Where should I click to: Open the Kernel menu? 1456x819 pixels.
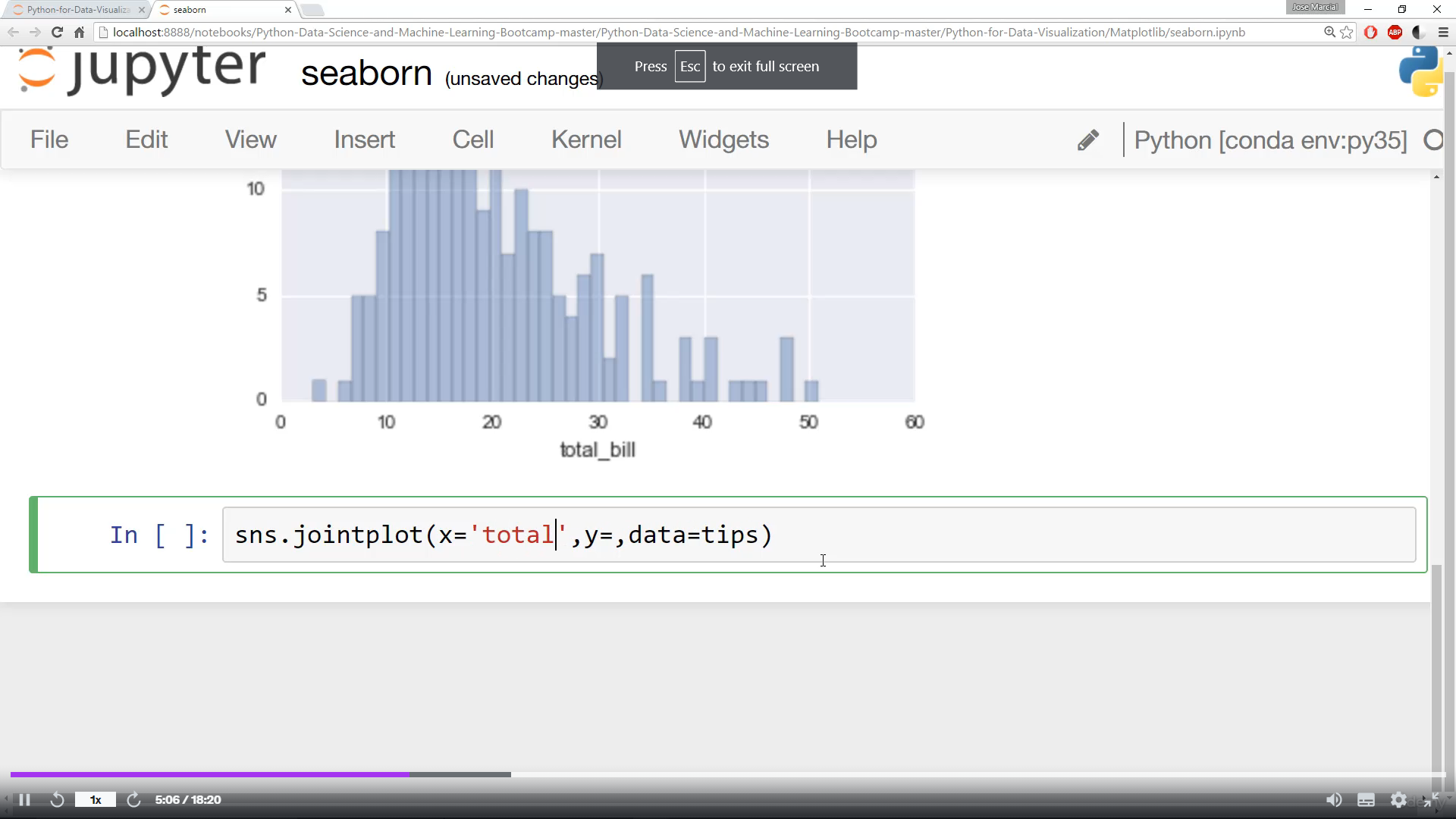(586, 140)
